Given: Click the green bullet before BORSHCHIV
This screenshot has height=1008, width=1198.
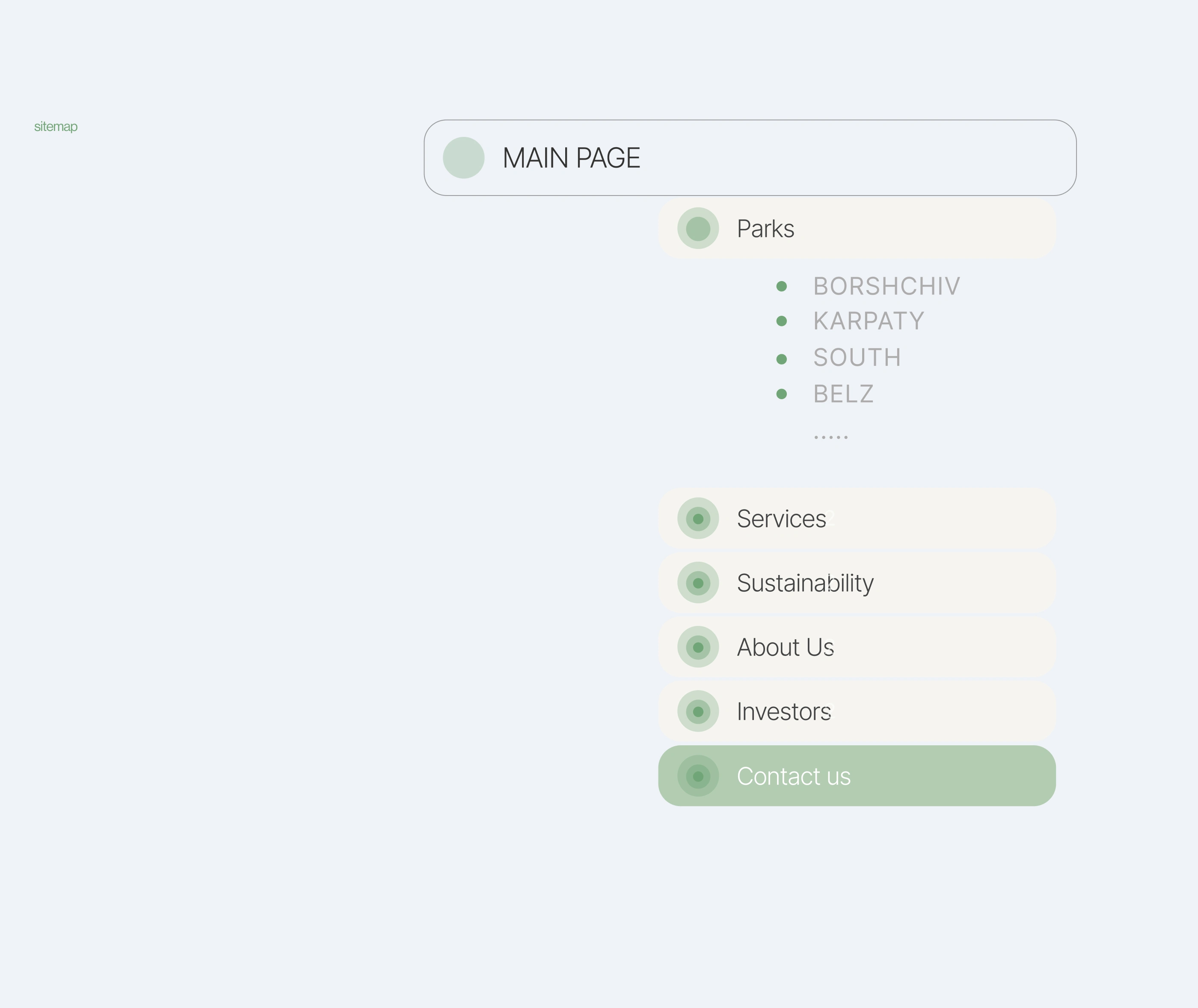Looking at the screenshot, I should pyautogui.click(x=782, y=286).
